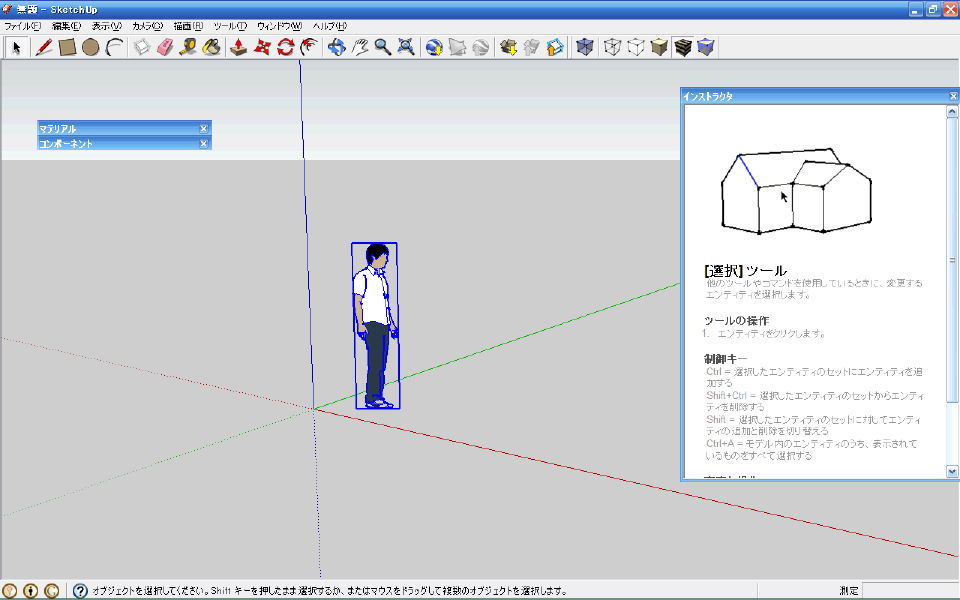Image resolution: width=960 pixels, height=600 pixels.
Task: Open the ファイル(F) menu
Action: [x=23, y=26]
